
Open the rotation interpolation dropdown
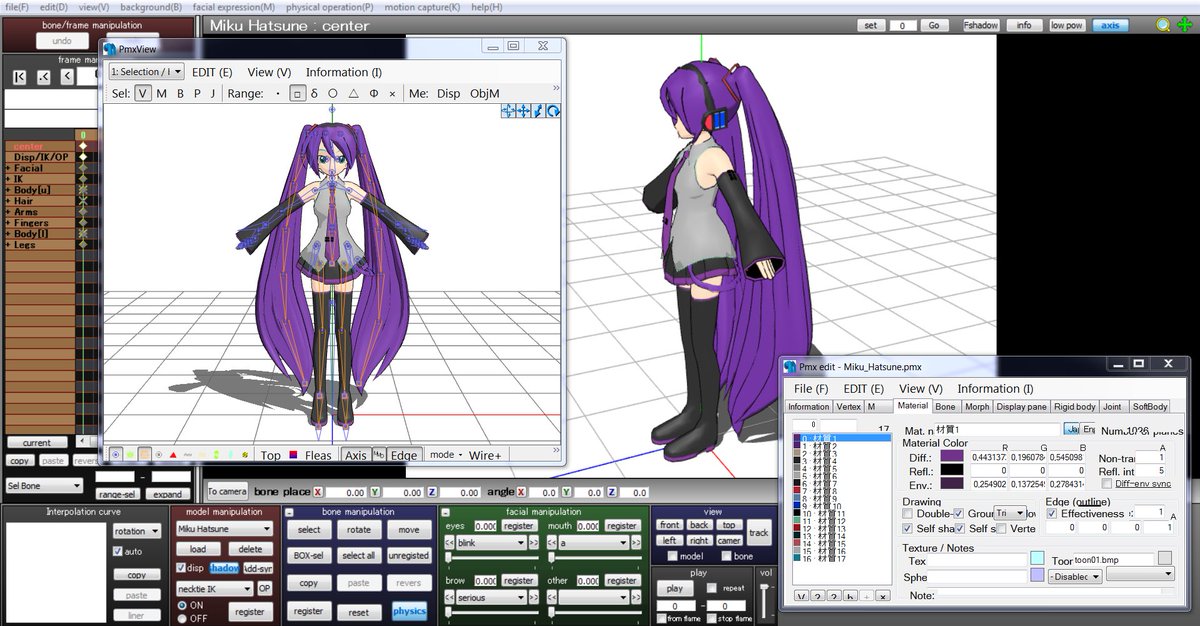click(x=136, y=531)
